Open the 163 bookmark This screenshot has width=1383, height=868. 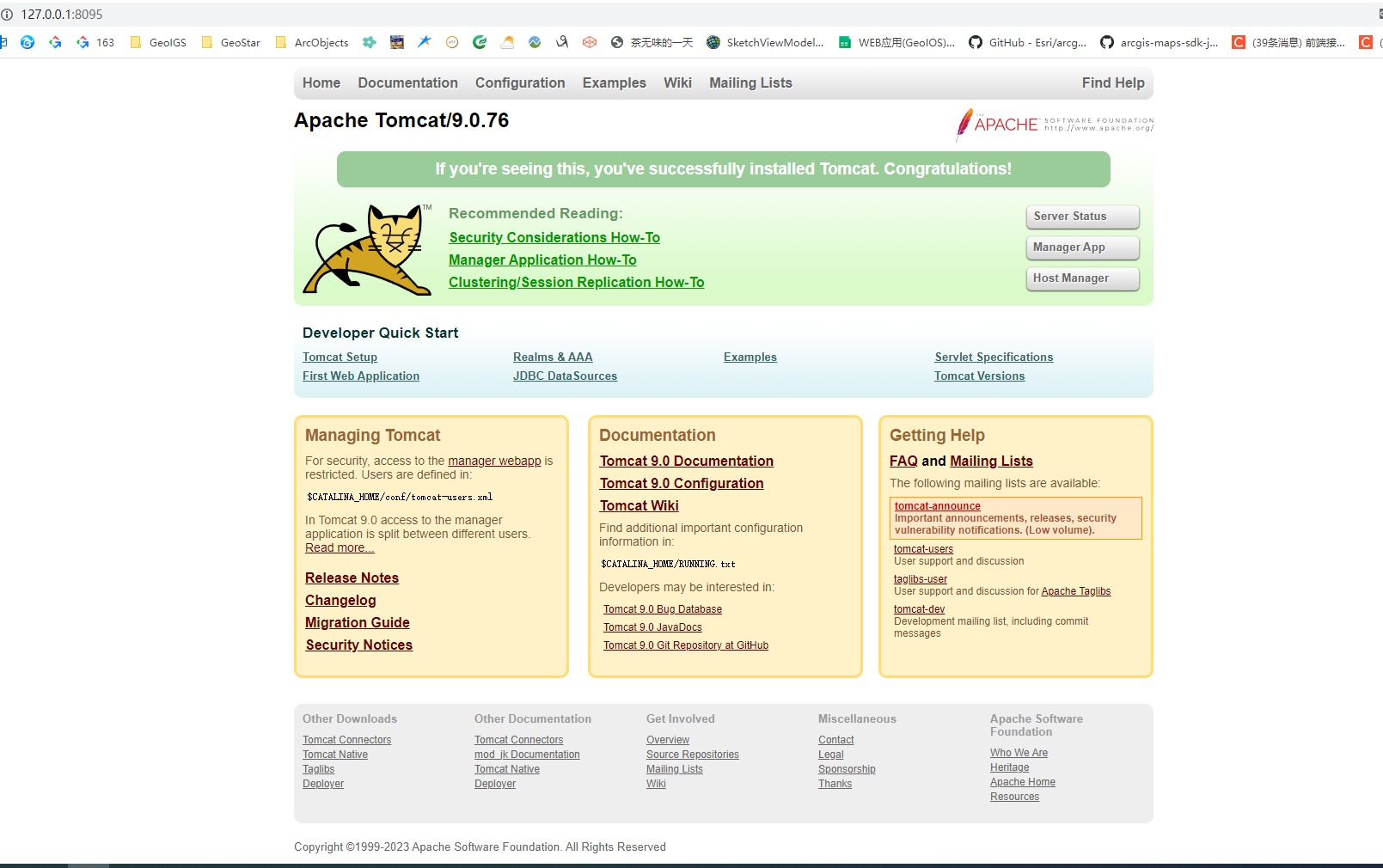click(95, 42)
